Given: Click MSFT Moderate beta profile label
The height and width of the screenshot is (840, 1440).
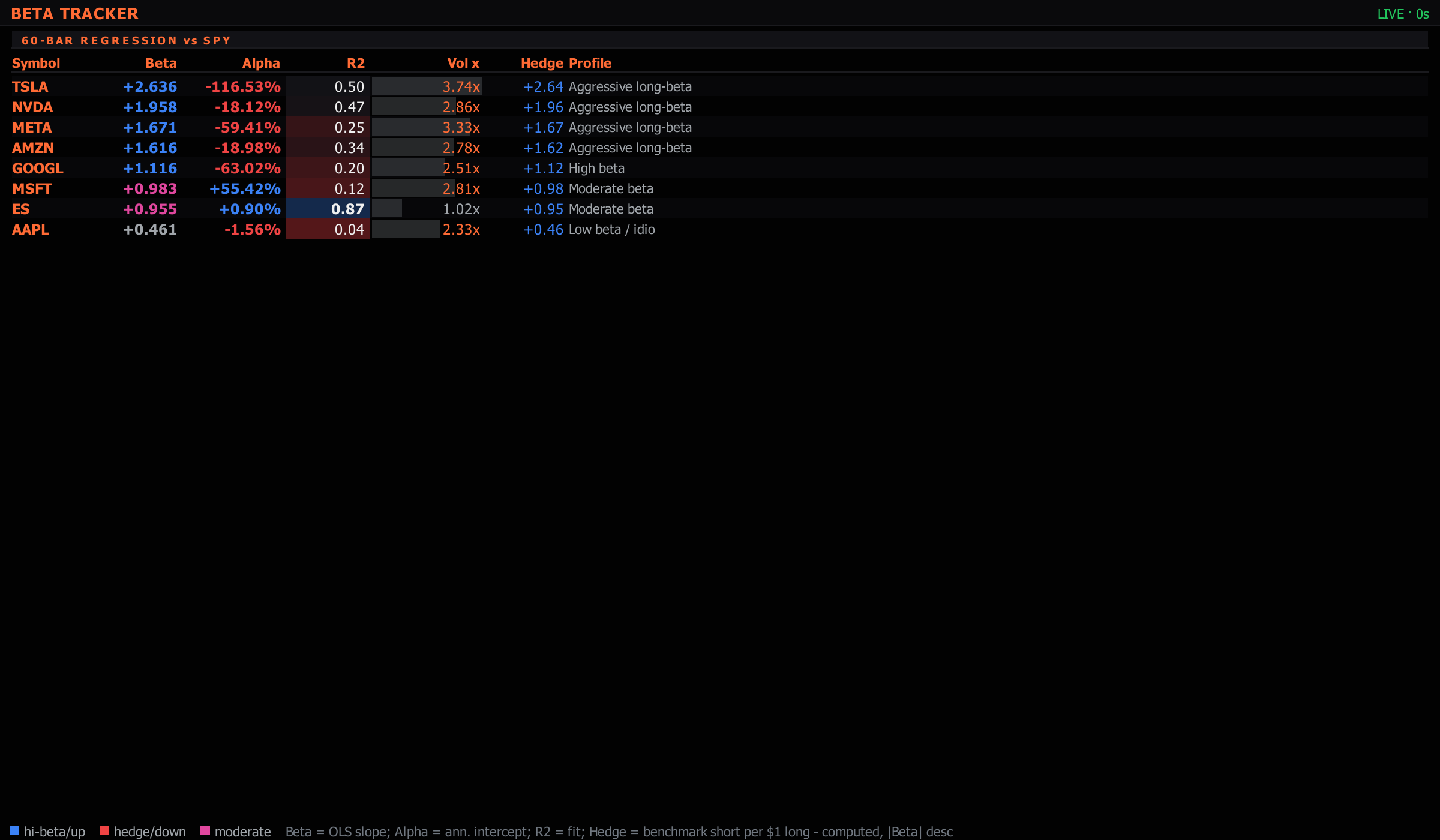Looking at the screenshot, I should click(x=611, y=188).
